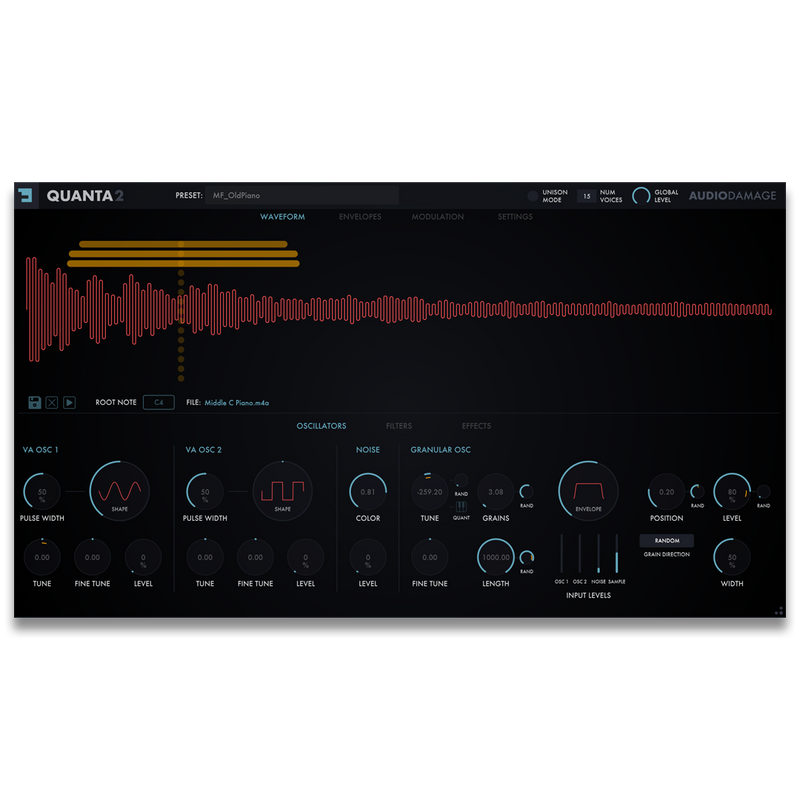800x800 pixels.
Task: Open the Effects section
Action: 476,426
